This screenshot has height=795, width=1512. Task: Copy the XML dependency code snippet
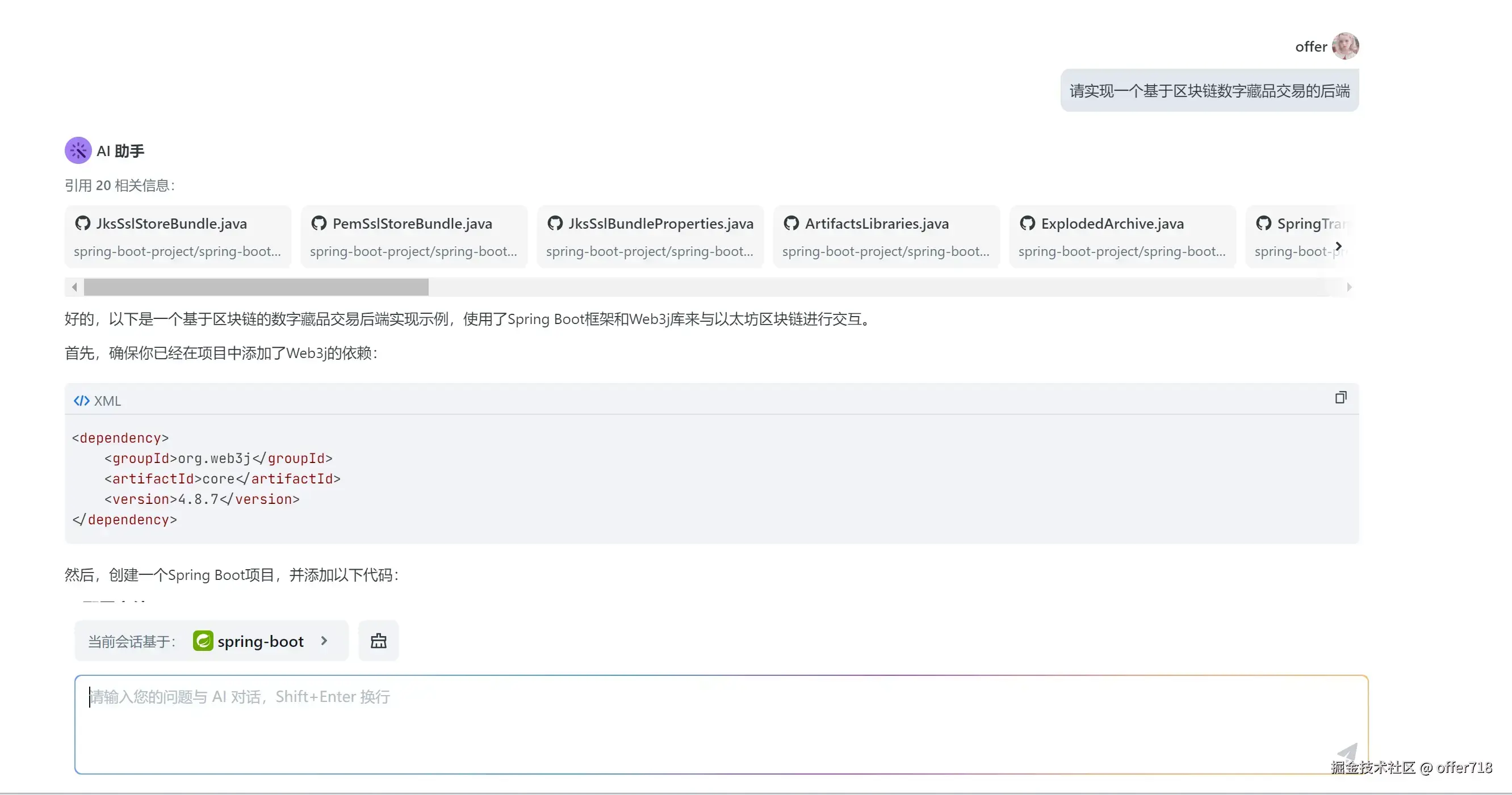[1341, 398]
